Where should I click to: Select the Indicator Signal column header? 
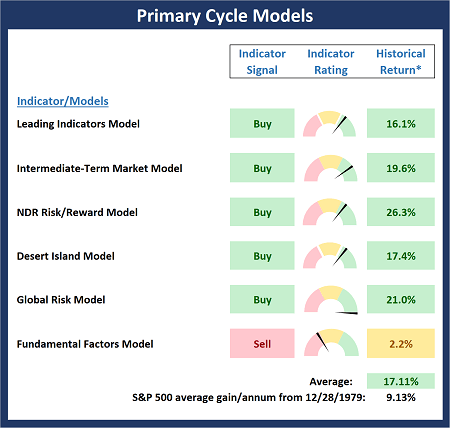pos(262,62)
